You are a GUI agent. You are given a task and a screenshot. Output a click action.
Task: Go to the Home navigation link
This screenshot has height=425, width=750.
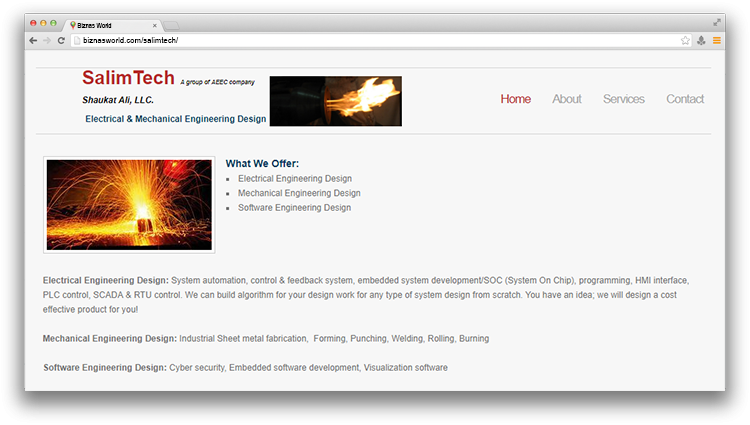click(x=516, y=99)
